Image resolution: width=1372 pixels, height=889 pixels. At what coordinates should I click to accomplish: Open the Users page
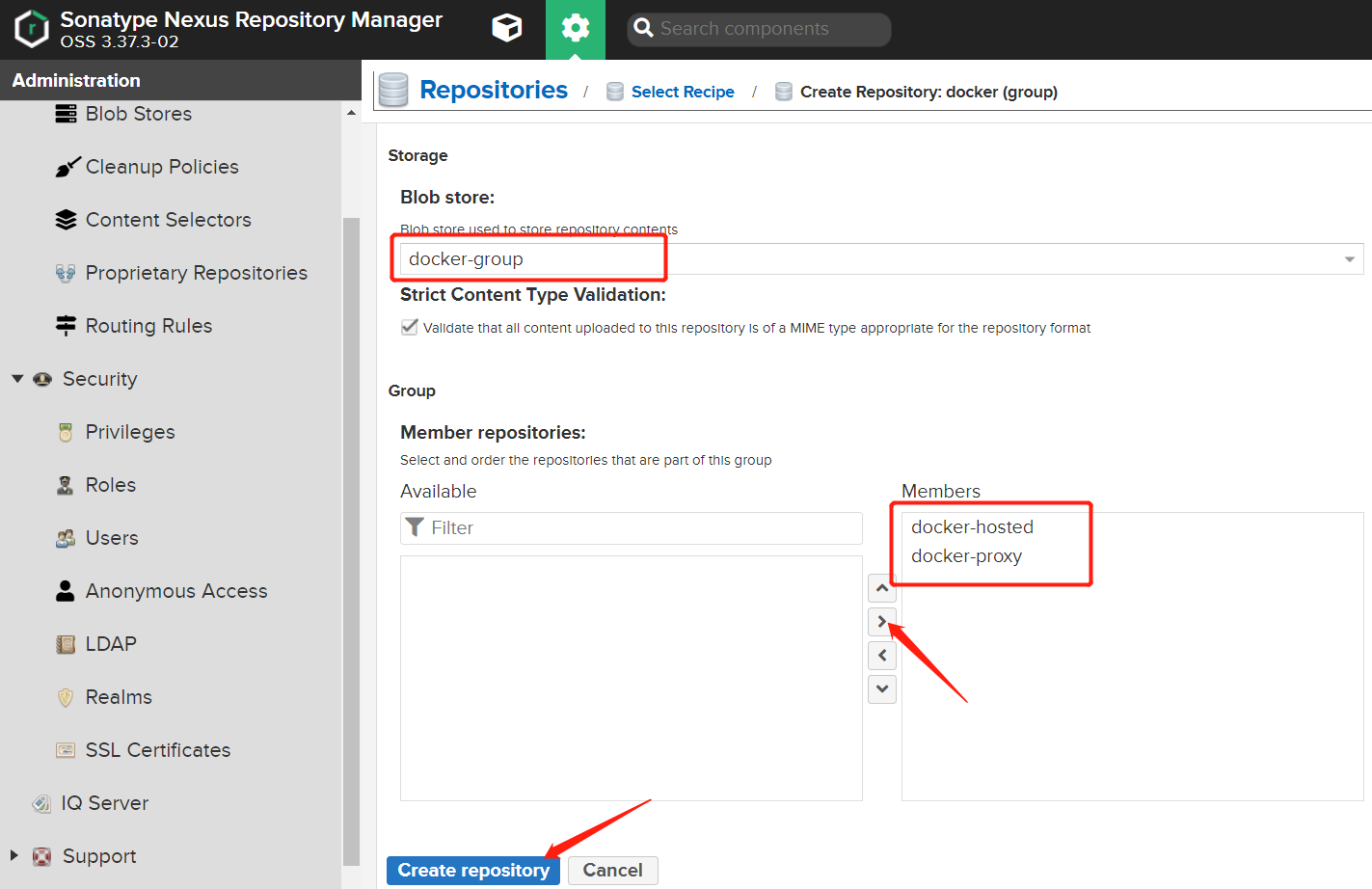click(112, 538)
